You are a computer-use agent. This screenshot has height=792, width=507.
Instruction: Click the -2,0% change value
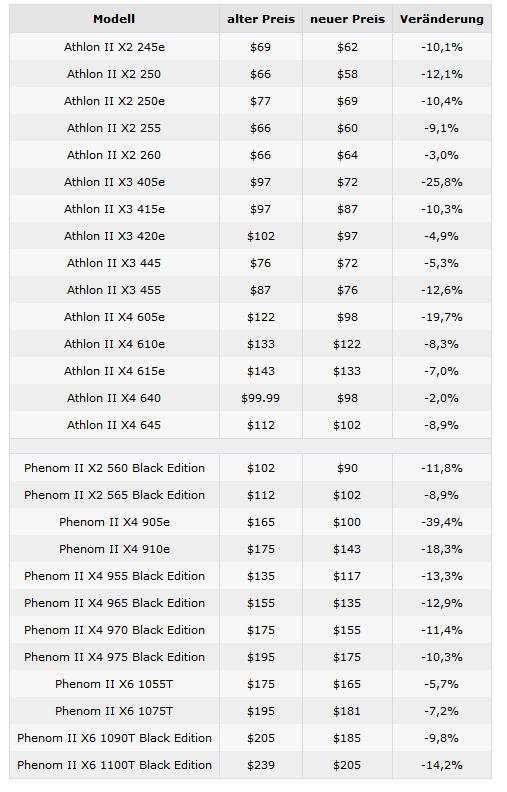tap(442, 398)
